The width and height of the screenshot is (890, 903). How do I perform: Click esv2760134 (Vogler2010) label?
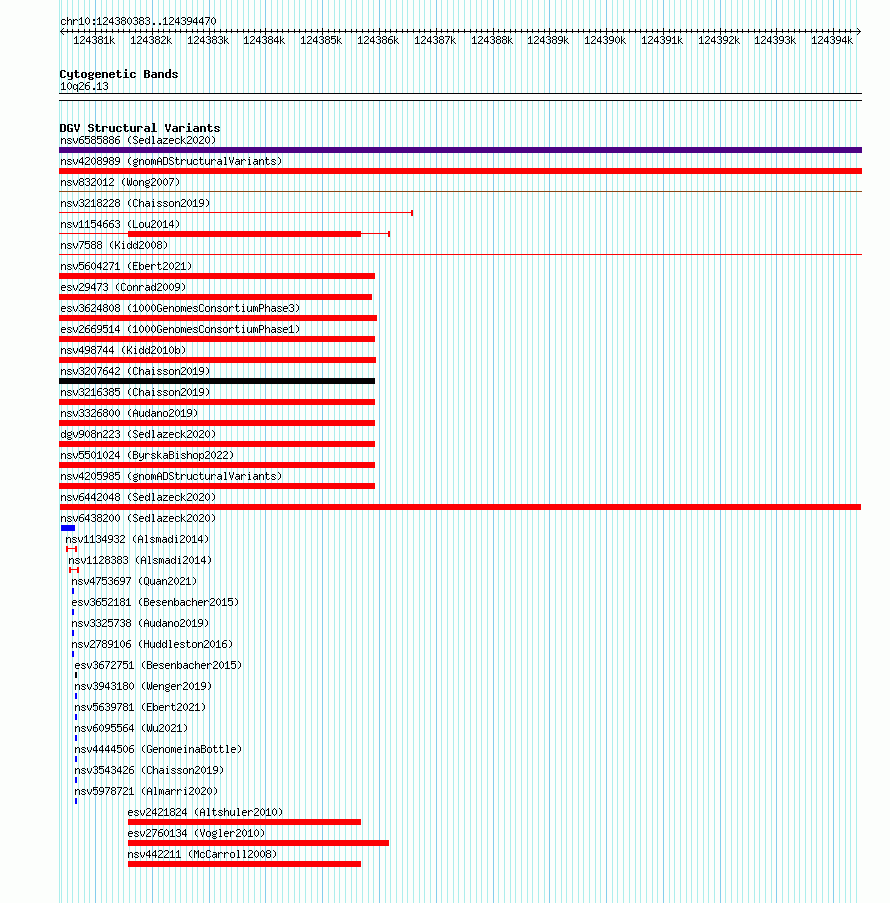coord(196,834)
